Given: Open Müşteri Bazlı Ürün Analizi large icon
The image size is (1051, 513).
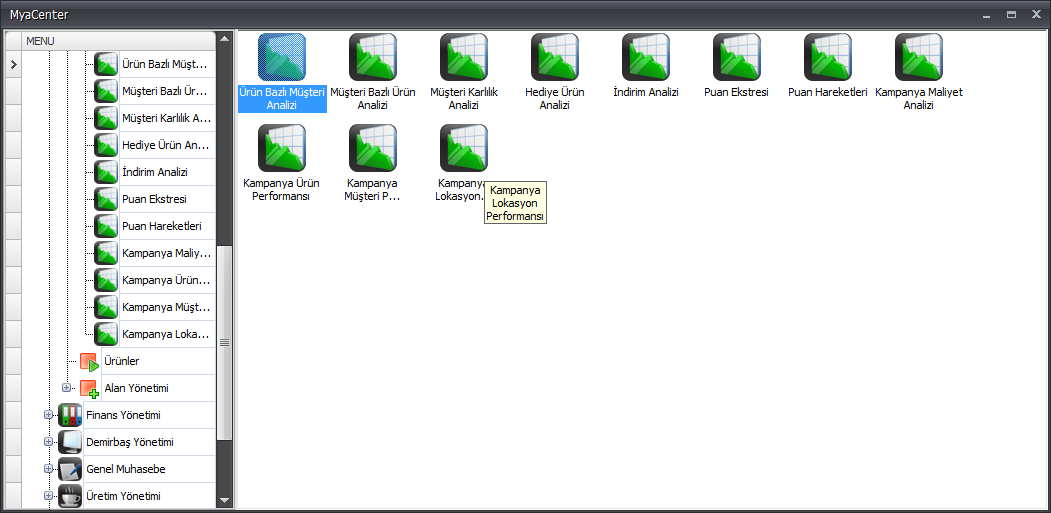Looking at the screenshot, I should tap(373, 57).
